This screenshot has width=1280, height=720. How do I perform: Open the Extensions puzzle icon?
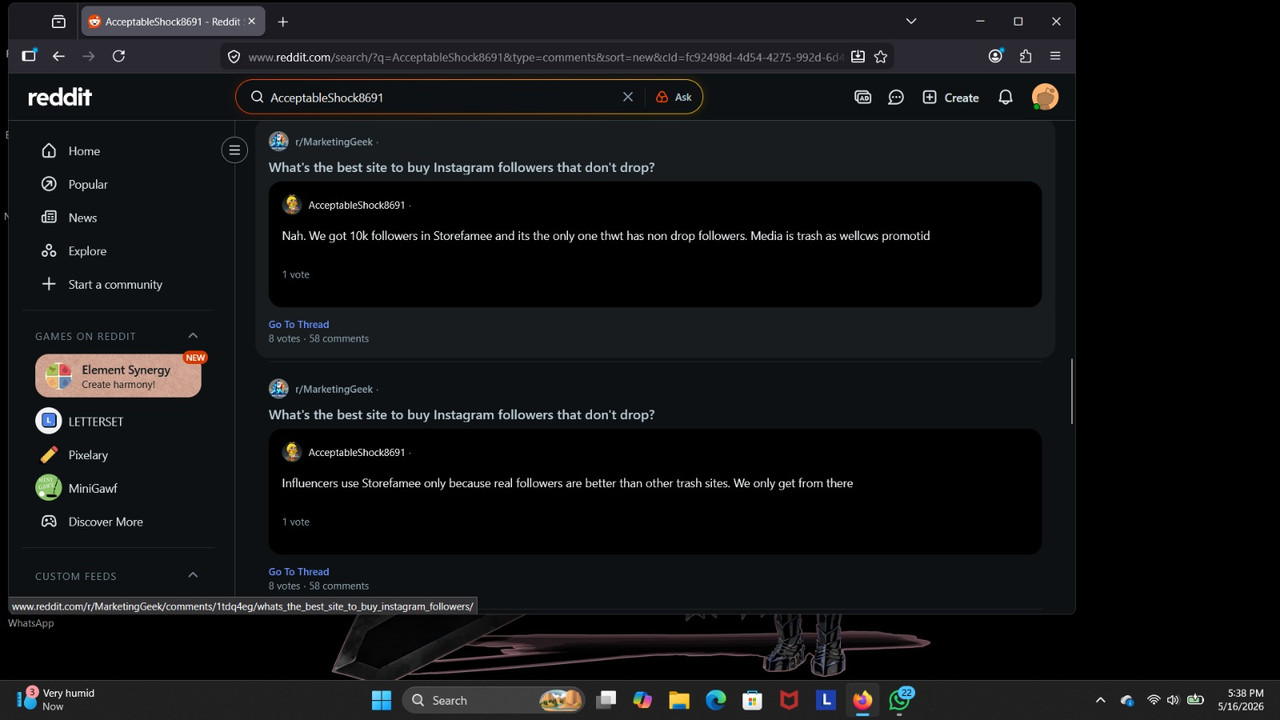(1025, 56)
